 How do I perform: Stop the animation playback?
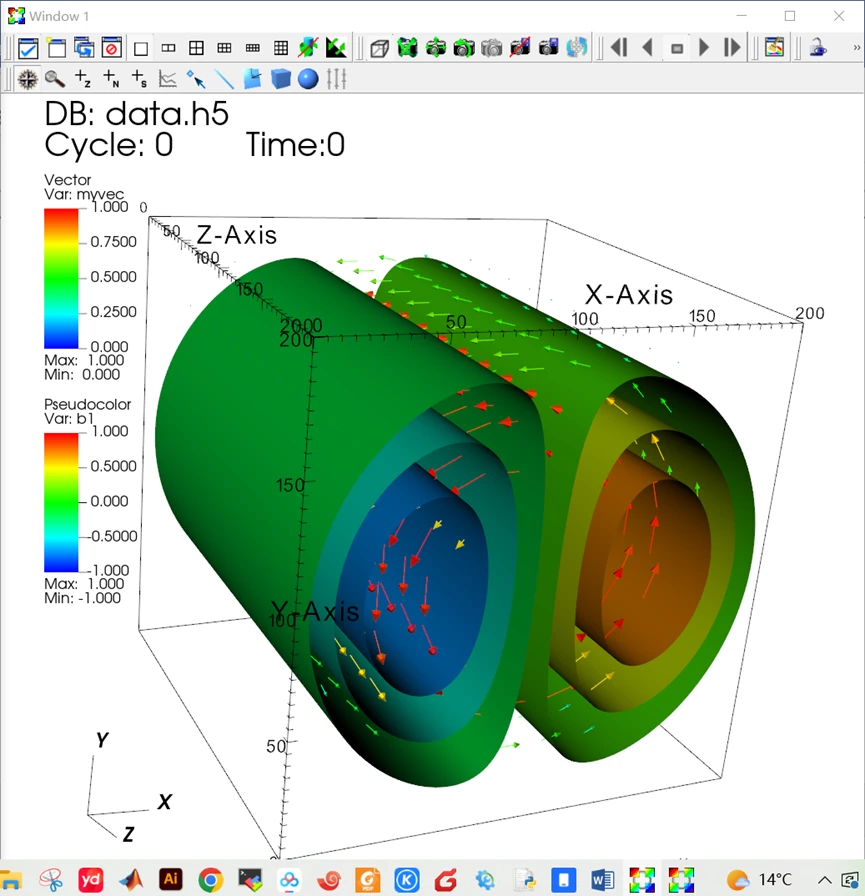(676, 49)
